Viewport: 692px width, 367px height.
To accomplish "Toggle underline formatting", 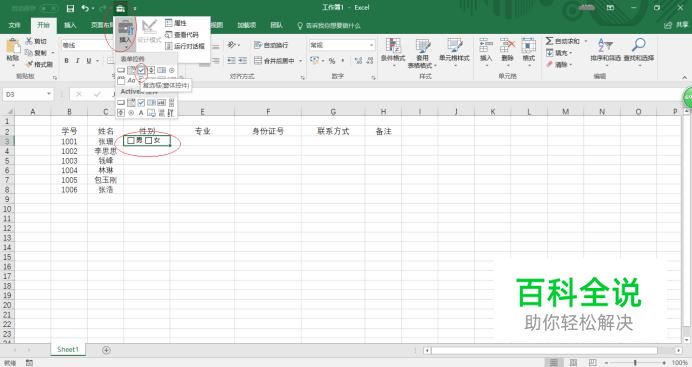I will [89, 60].
